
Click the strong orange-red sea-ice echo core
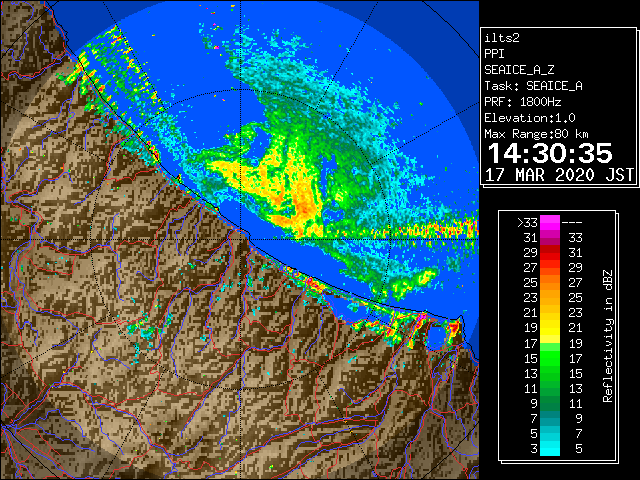coord(303,208)
